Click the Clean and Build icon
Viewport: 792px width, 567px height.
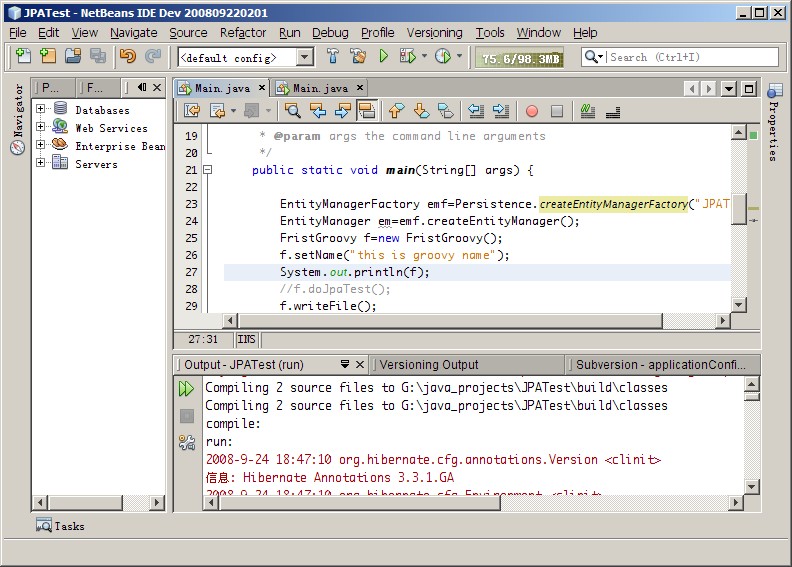[x=358, y=56]
